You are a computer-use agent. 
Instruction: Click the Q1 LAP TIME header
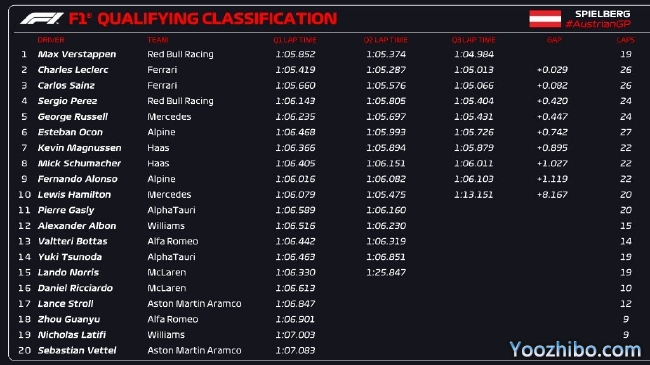point(295,40)
